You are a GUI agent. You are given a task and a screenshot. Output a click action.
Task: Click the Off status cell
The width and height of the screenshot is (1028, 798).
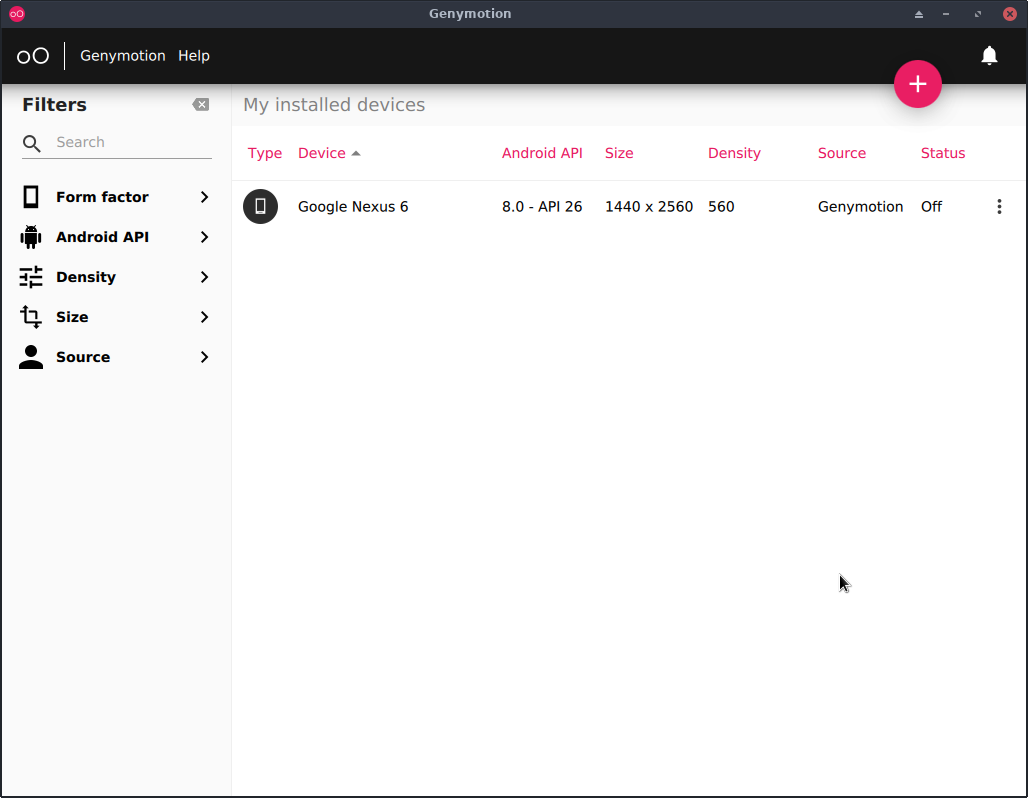pyautogui.click(x=931, y=207)
